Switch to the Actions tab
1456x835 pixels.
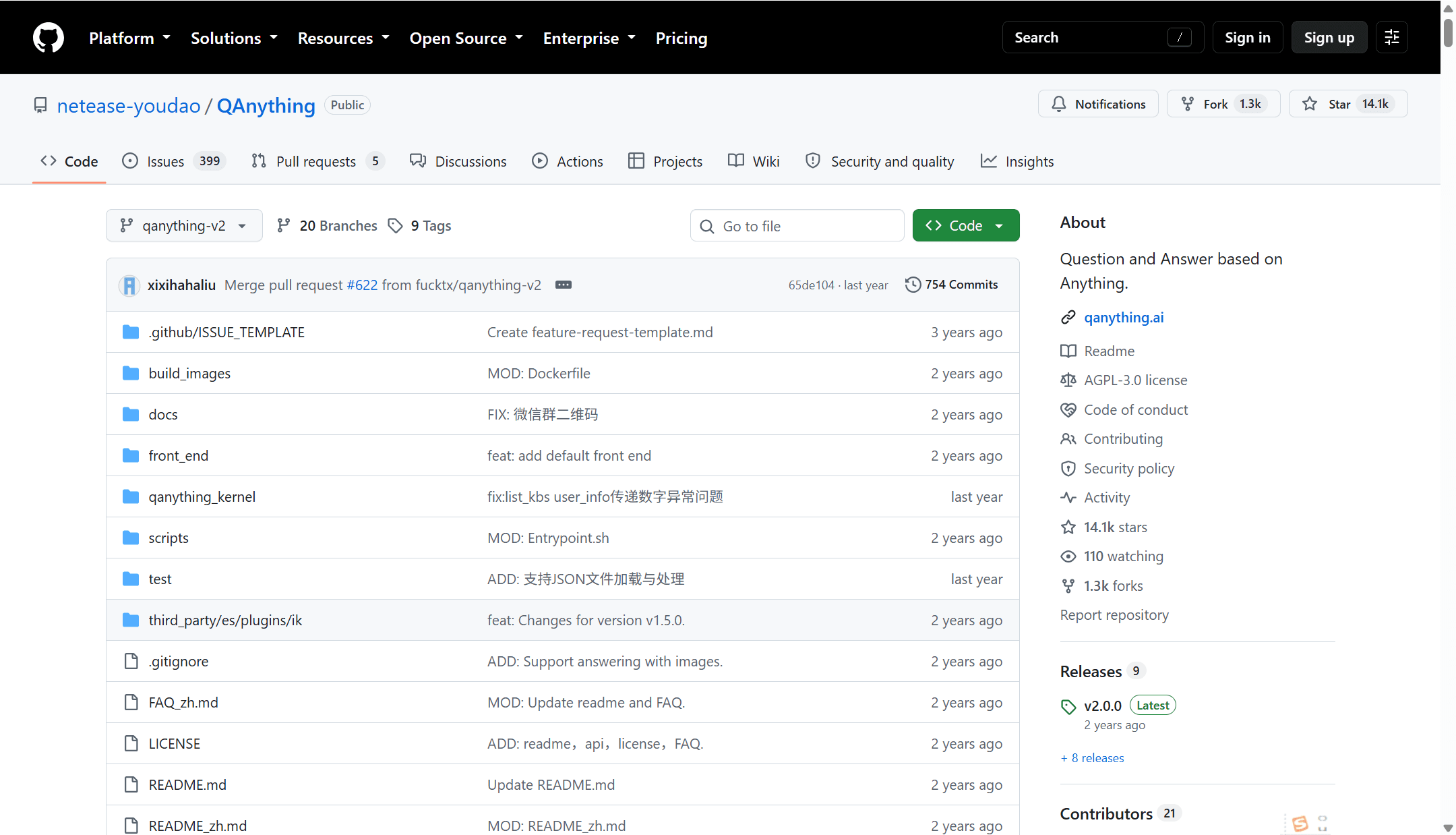[567, 162]
